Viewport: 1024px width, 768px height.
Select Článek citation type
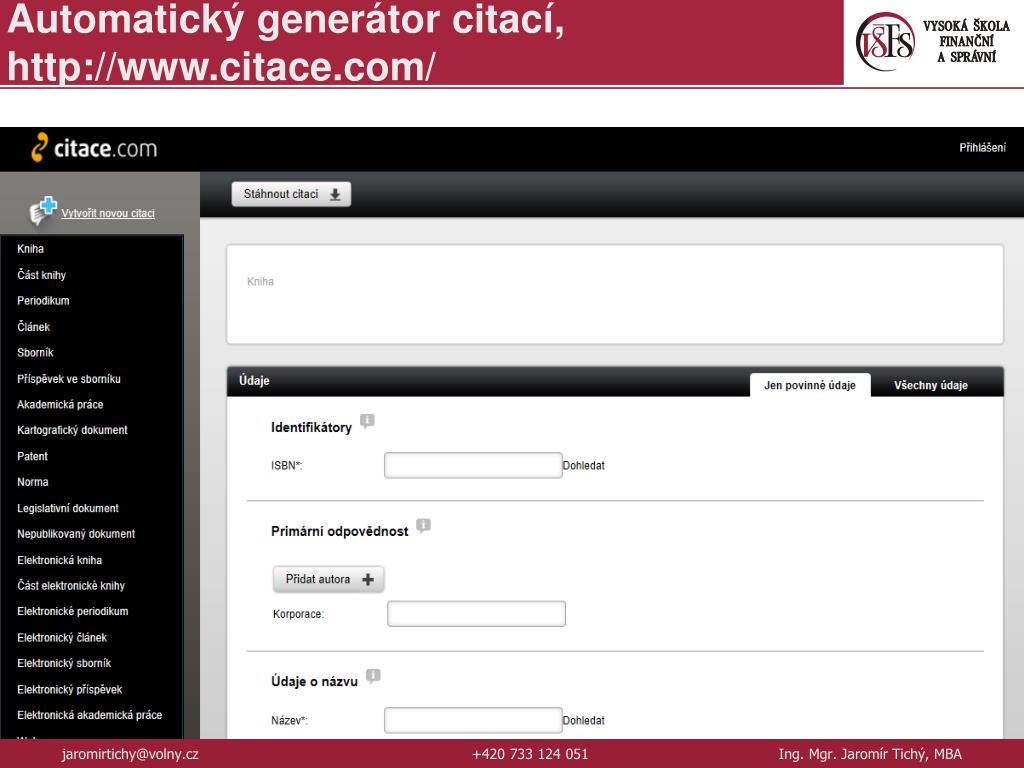click(33, 327)
